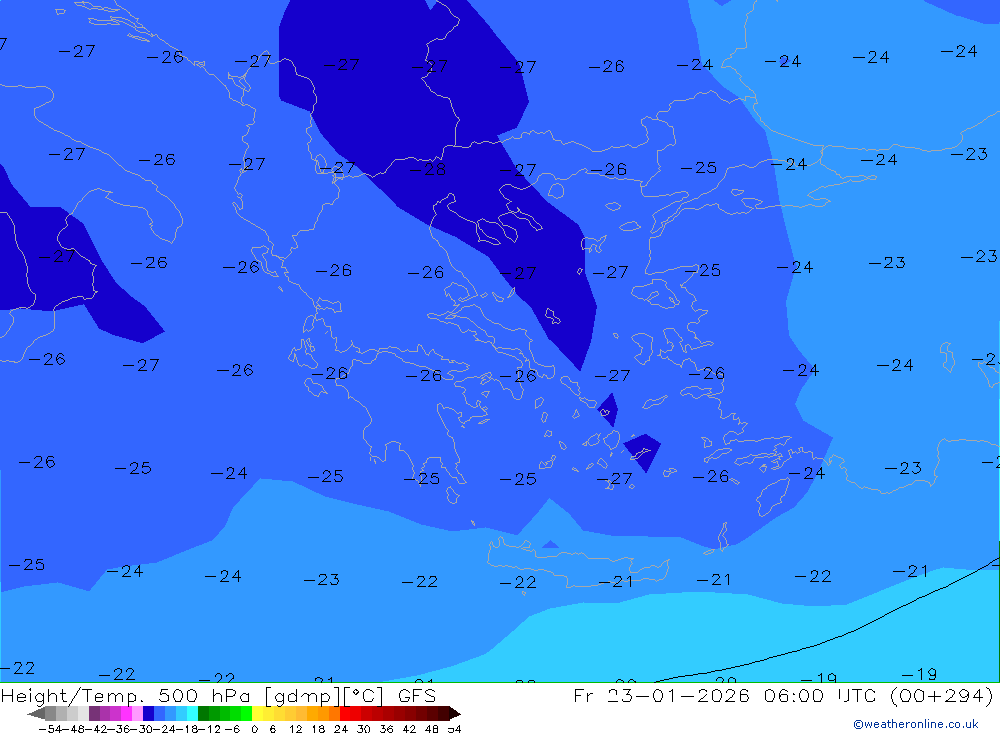Screen dimensions: 1000x733
Task: Click the '36' legend scale label
Action: click(x=386, y=729)
